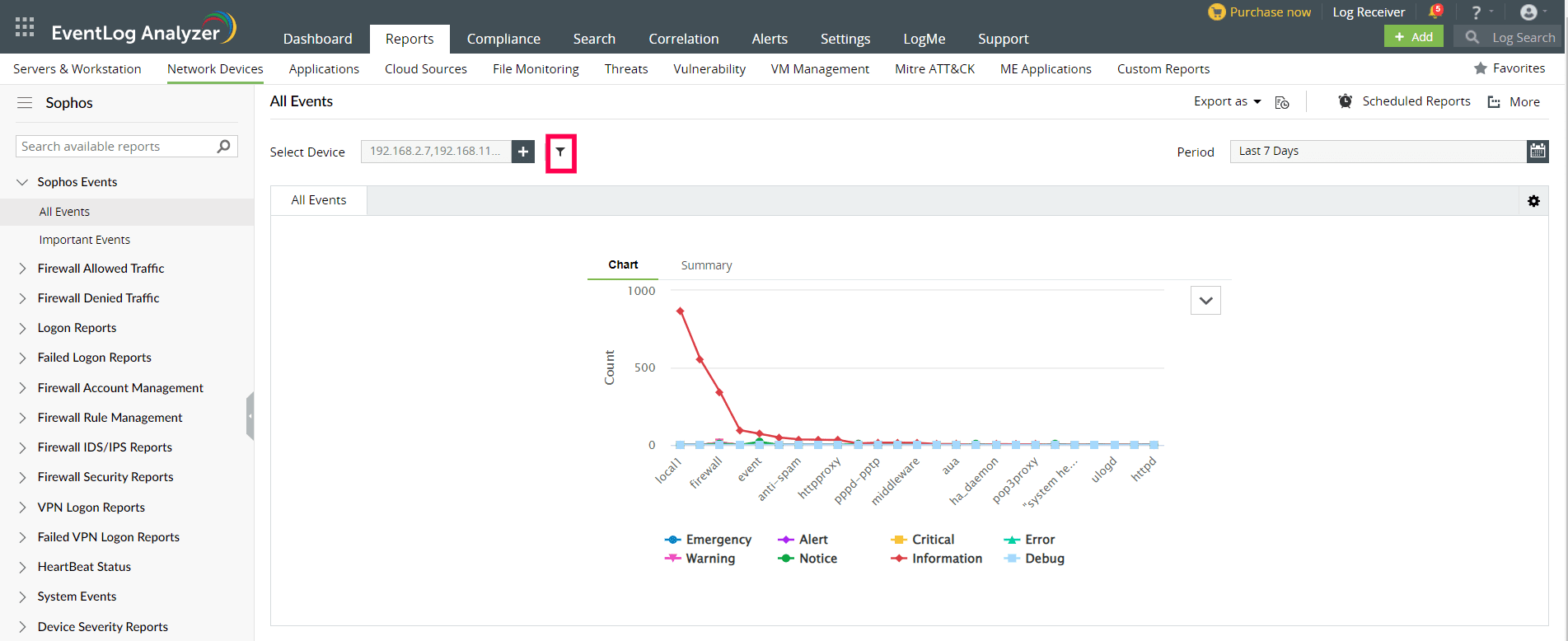This screenshot has height=641, width=1568.
Task: Toggle the Information legend series
Action: click(936, 559)
